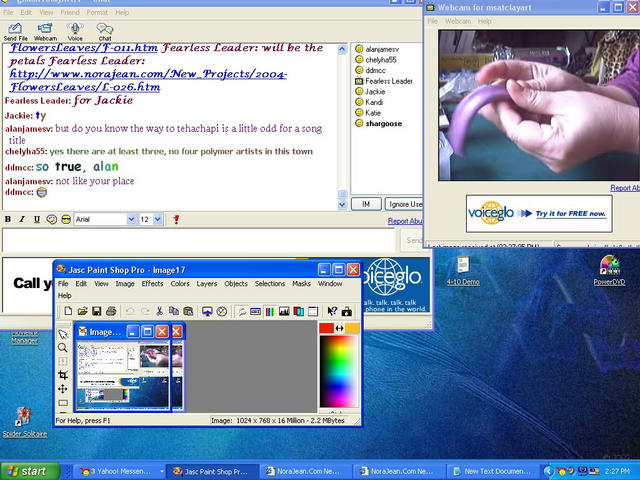The image size is (640, 480).
Task: Click the Normal Viewing round icon
Action: pyautogui.click(x=222, y=311)
